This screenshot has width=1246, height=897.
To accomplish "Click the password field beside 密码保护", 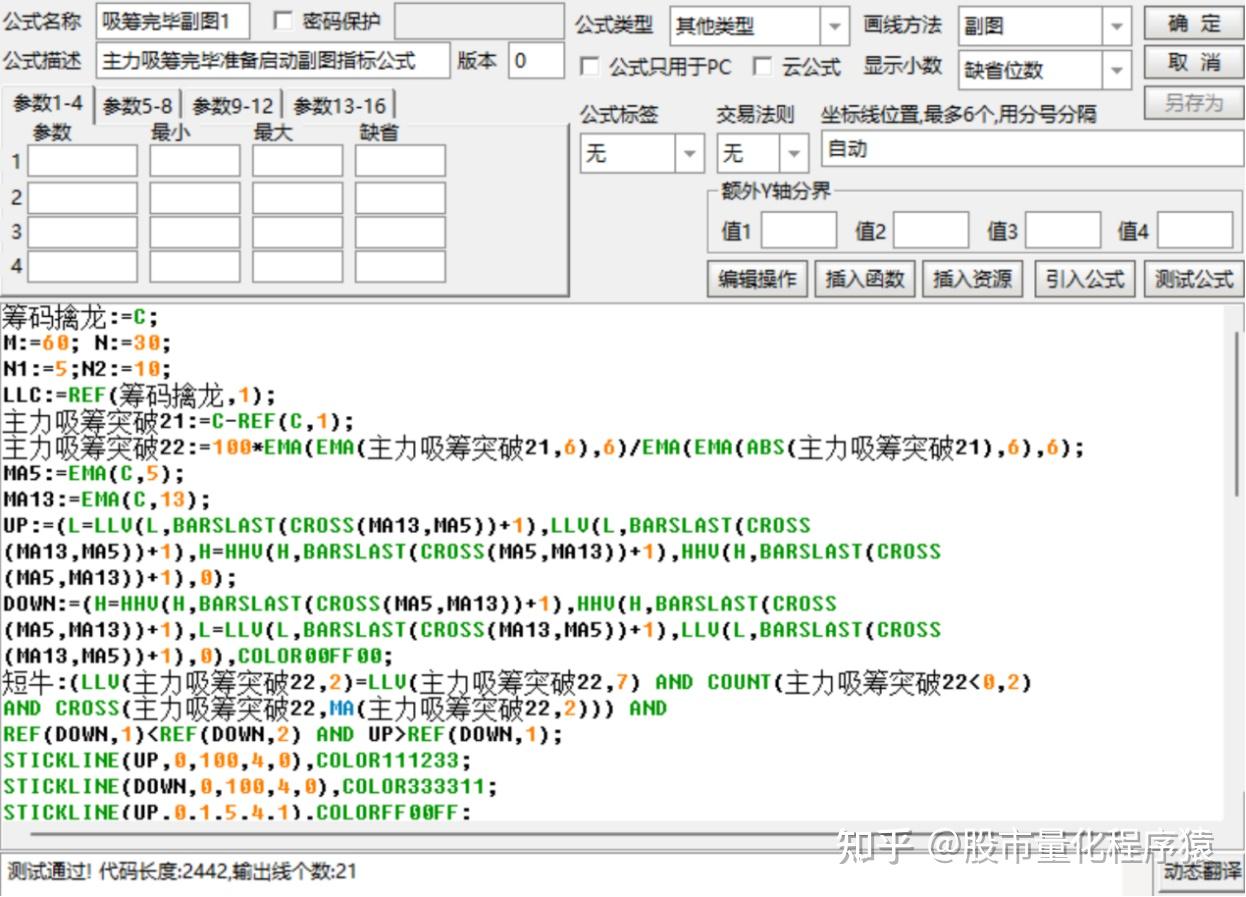I will point(479,21).
